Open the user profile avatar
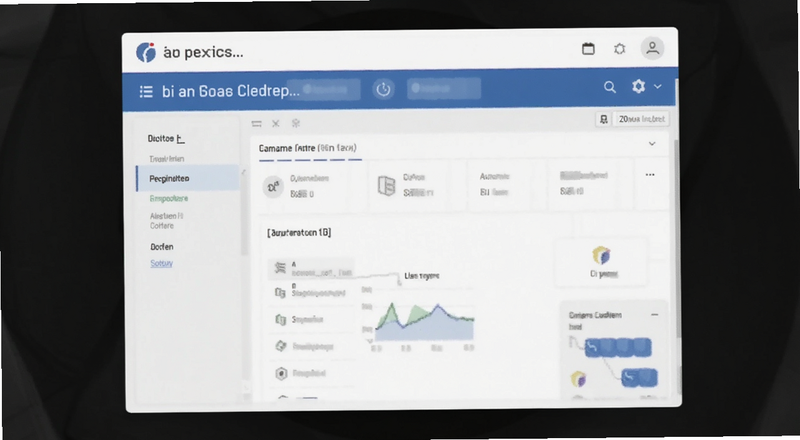800x440 pixels. (x=652, y=48)
